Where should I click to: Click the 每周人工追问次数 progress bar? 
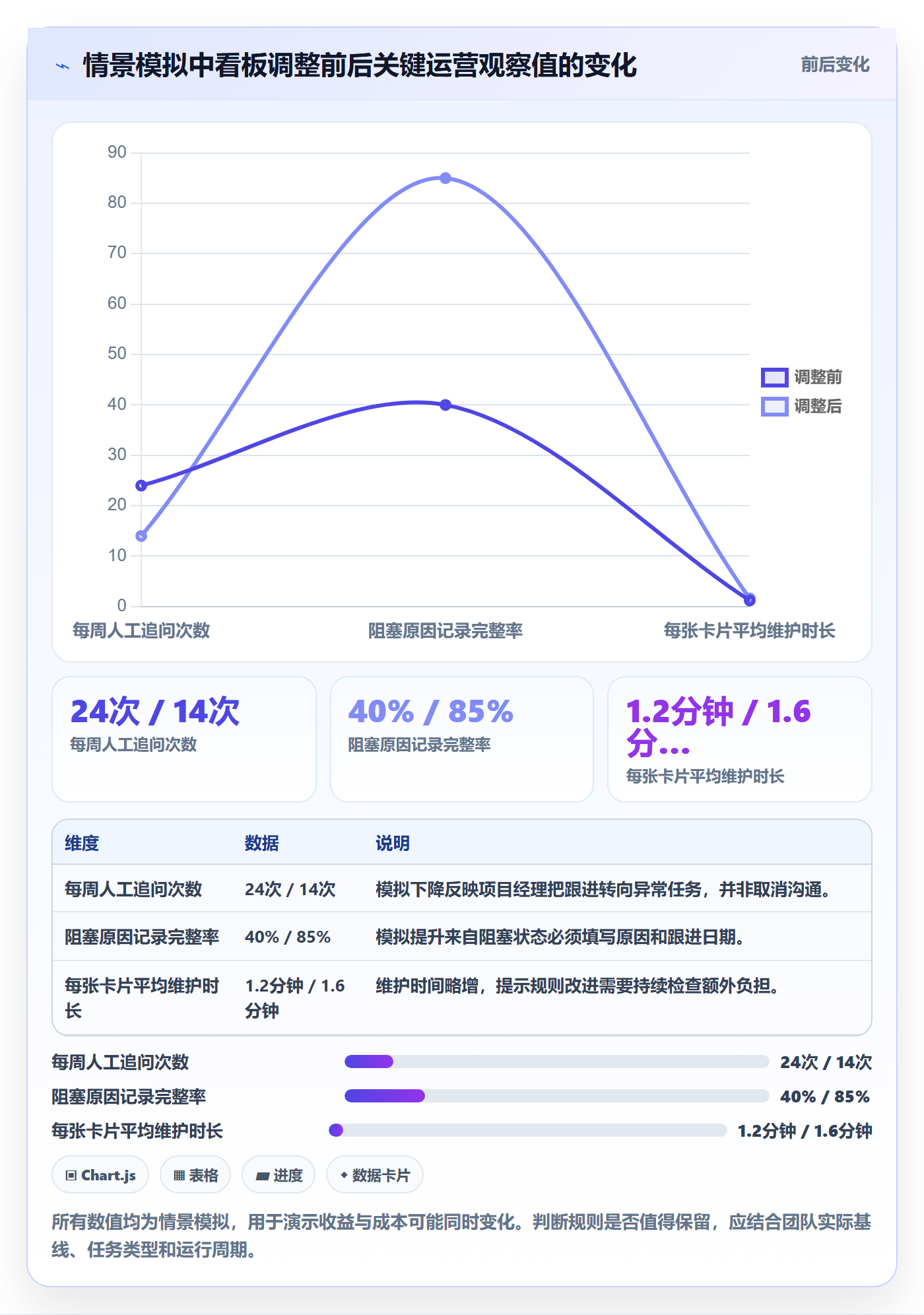[557, 1062]
